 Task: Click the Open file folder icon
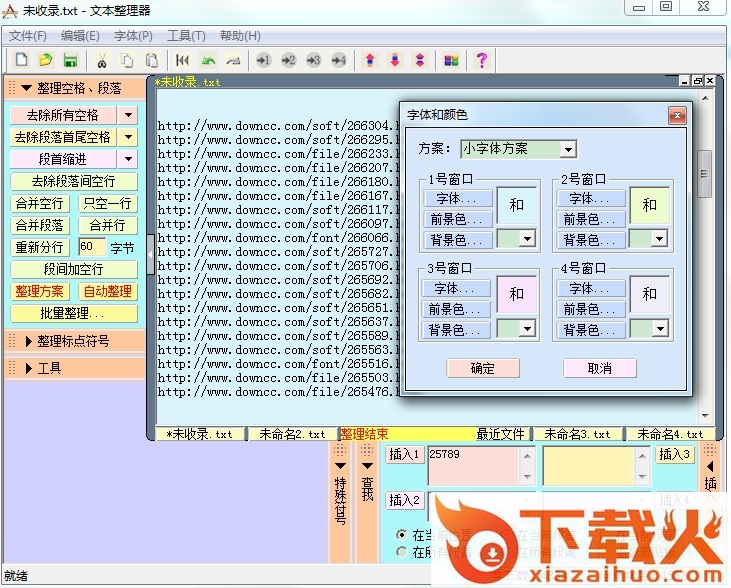point(45,61)
